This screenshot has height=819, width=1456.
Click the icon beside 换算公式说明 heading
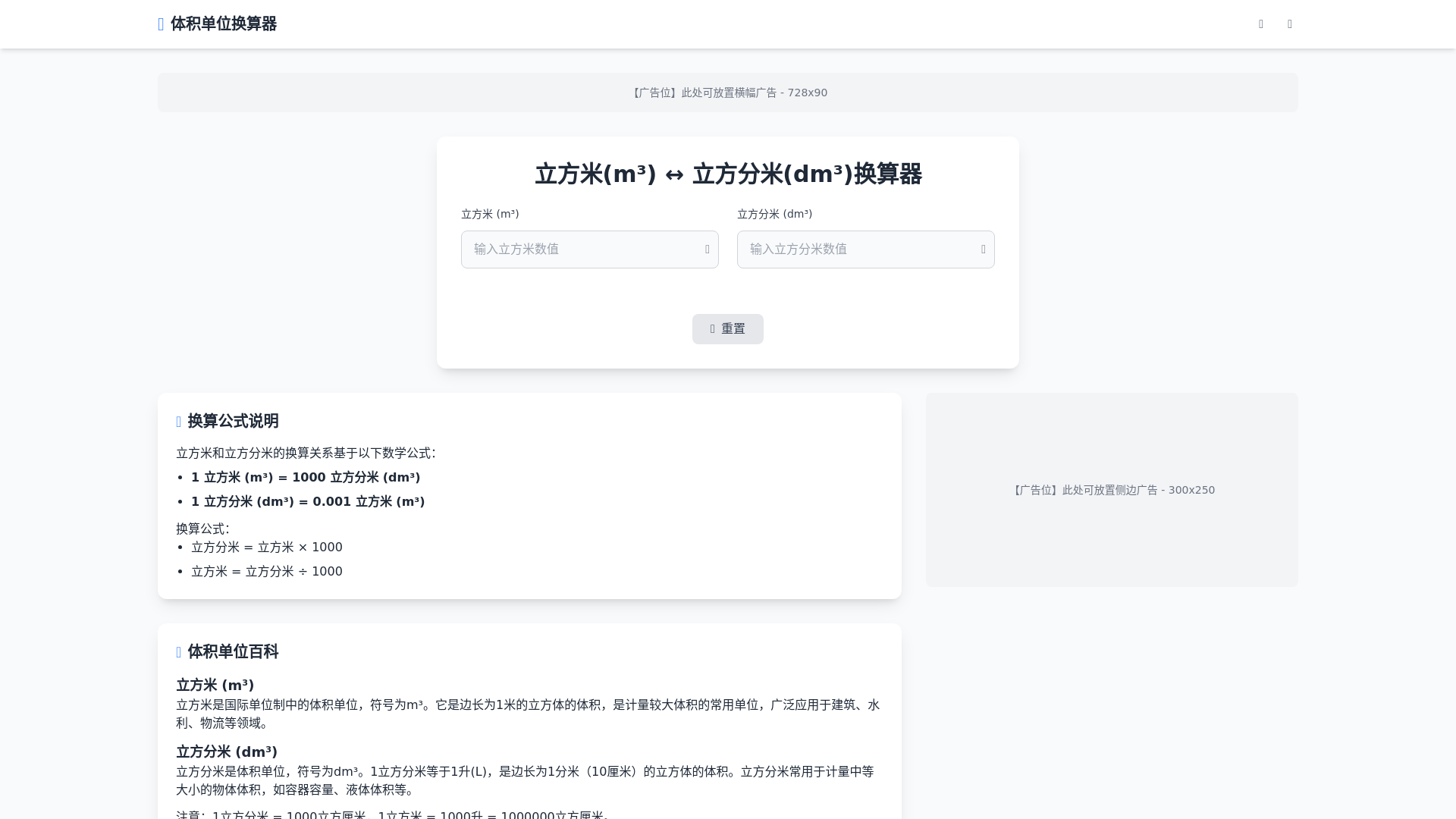point(179,422)
